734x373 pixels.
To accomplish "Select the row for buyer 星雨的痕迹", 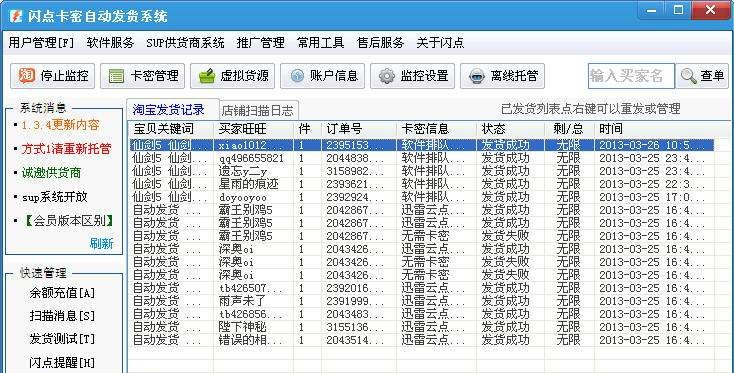I will [x=421, y=184].
